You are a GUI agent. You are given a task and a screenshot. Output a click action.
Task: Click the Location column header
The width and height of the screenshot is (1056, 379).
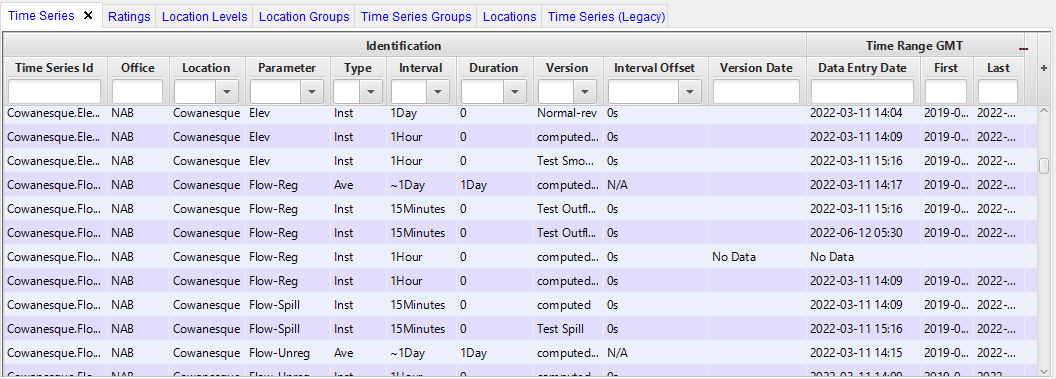(206, 67)
